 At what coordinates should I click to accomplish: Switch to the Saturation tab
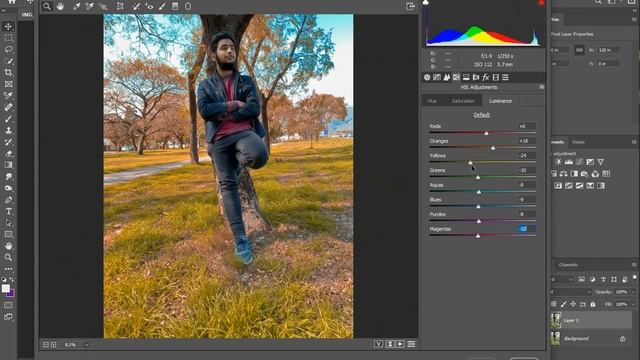pyautogui.click(x=463, y=101)
